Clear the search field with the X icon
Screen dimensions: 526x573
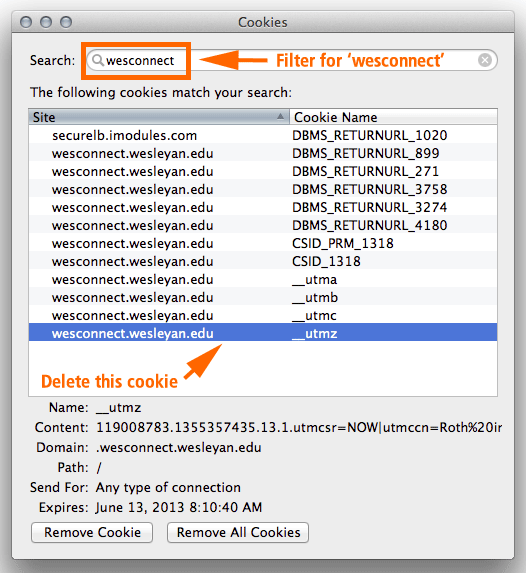tap(485, 60)
